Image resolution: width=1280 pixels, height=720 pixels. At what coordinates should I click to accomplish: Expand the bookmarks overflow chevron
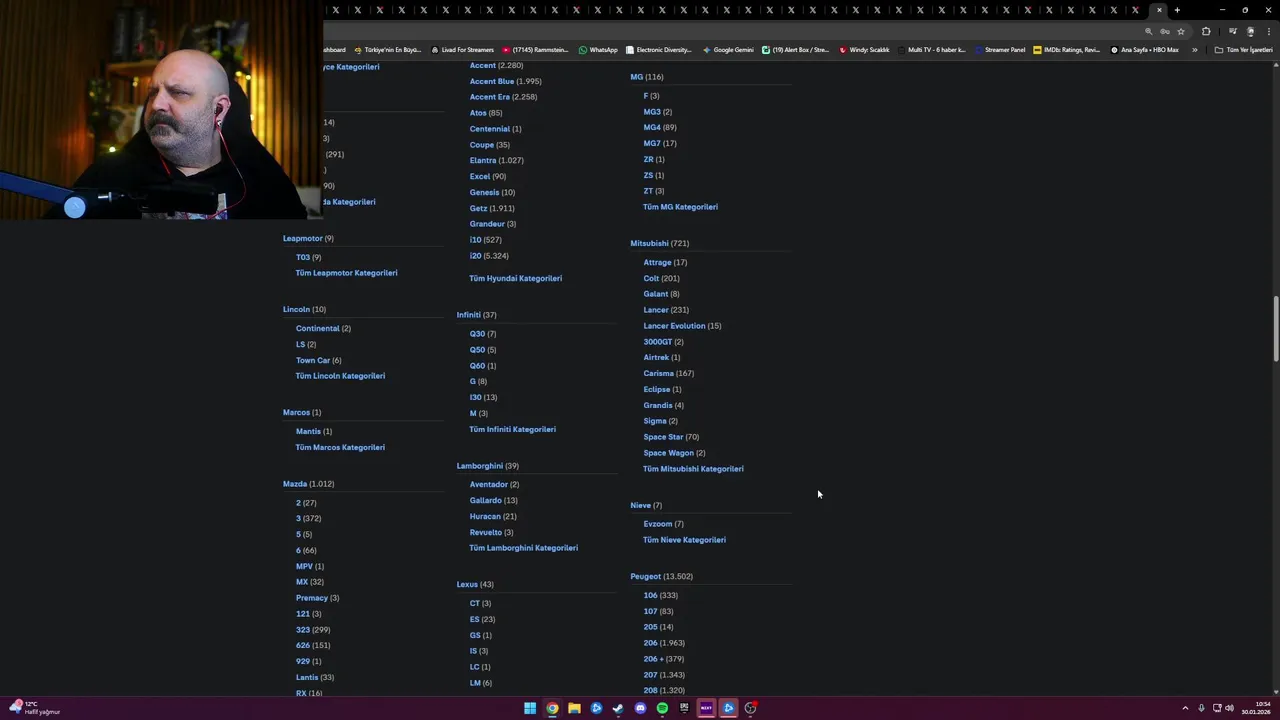click(x=1194, y=50)
